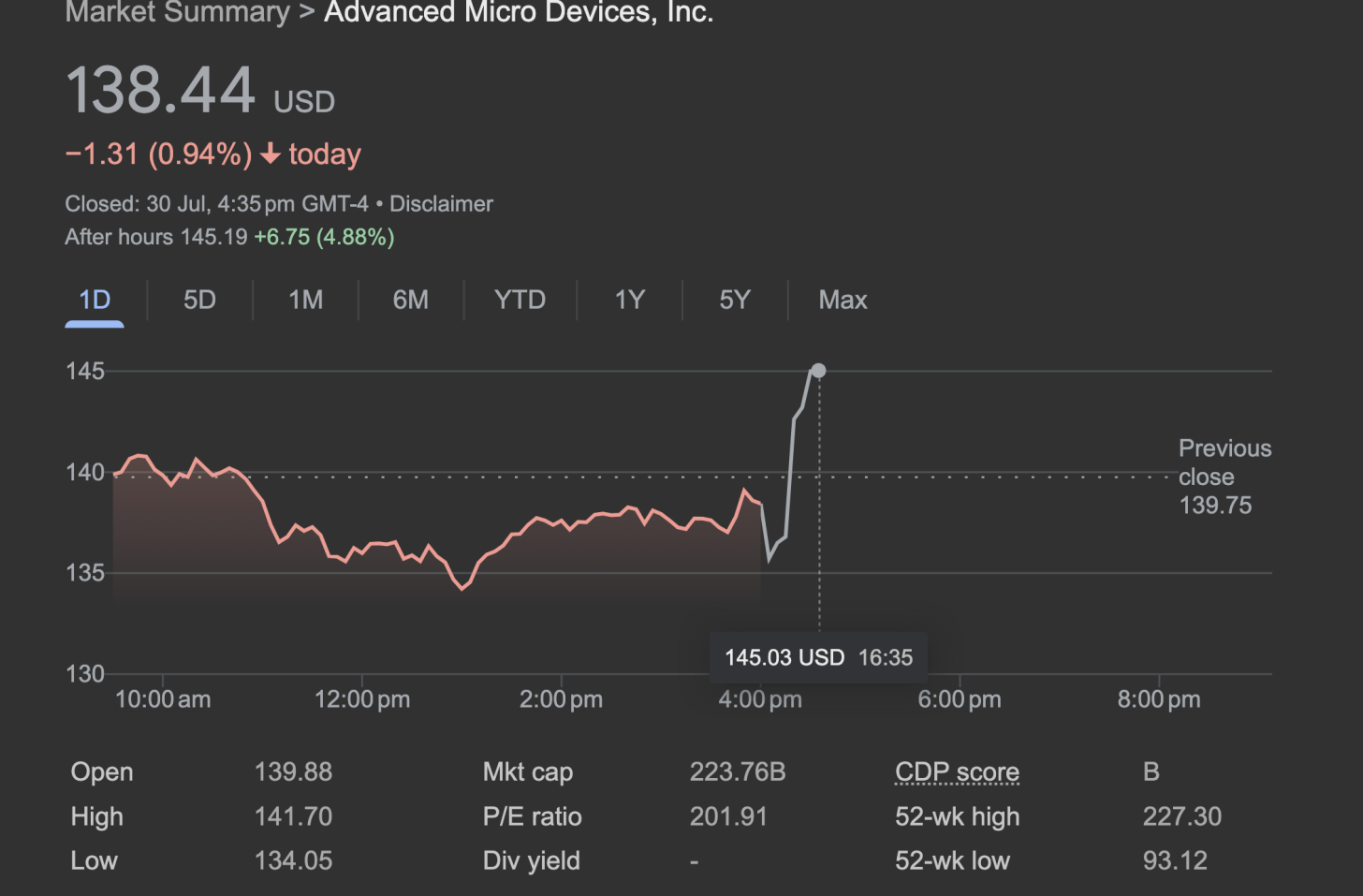Click the Closed: 30 Jul timestamp text
This screenshot has height=896, width=1363.
click(216, 204)
